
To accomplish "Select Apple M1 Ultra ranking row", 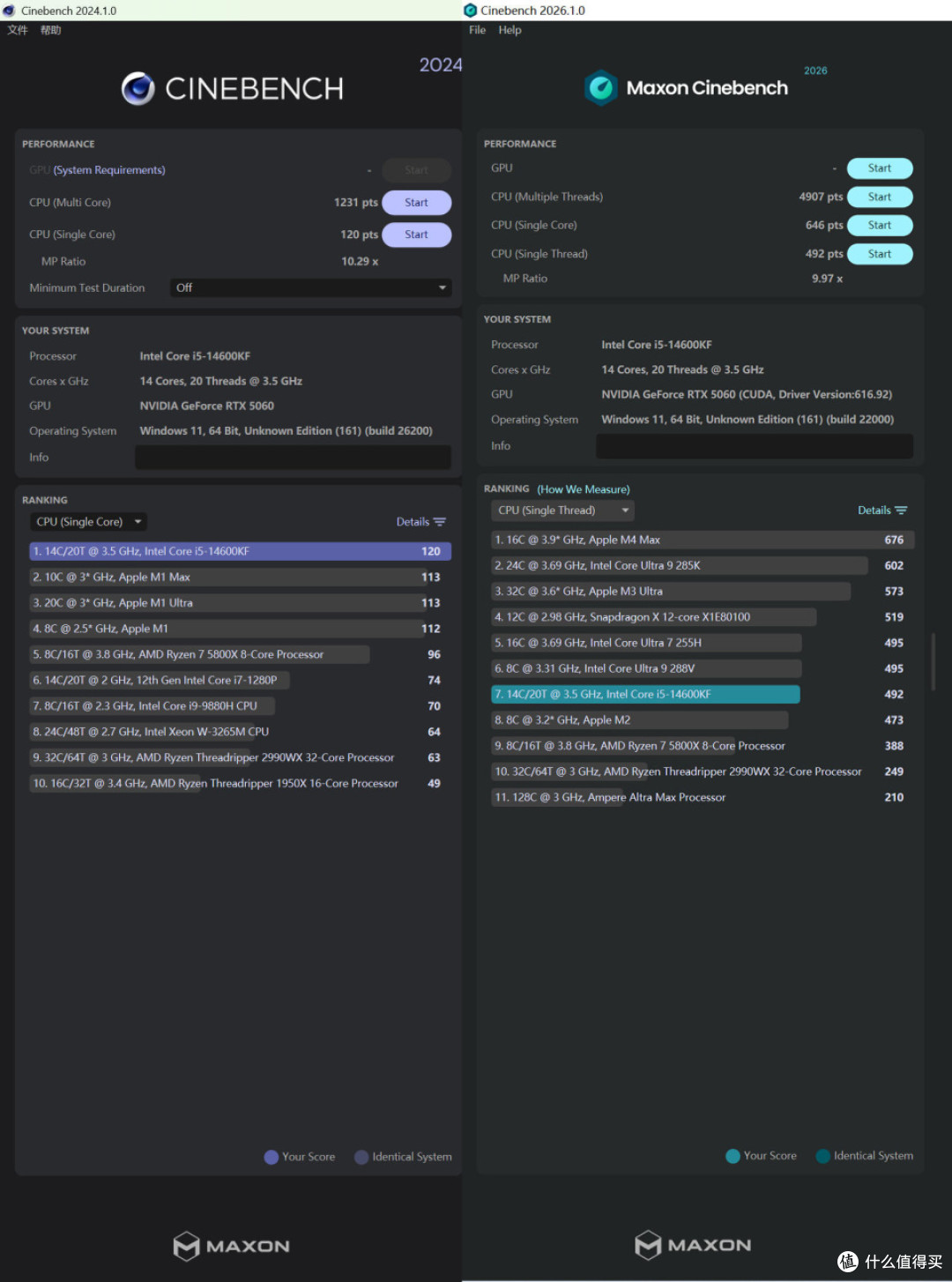I will (241, 603).
